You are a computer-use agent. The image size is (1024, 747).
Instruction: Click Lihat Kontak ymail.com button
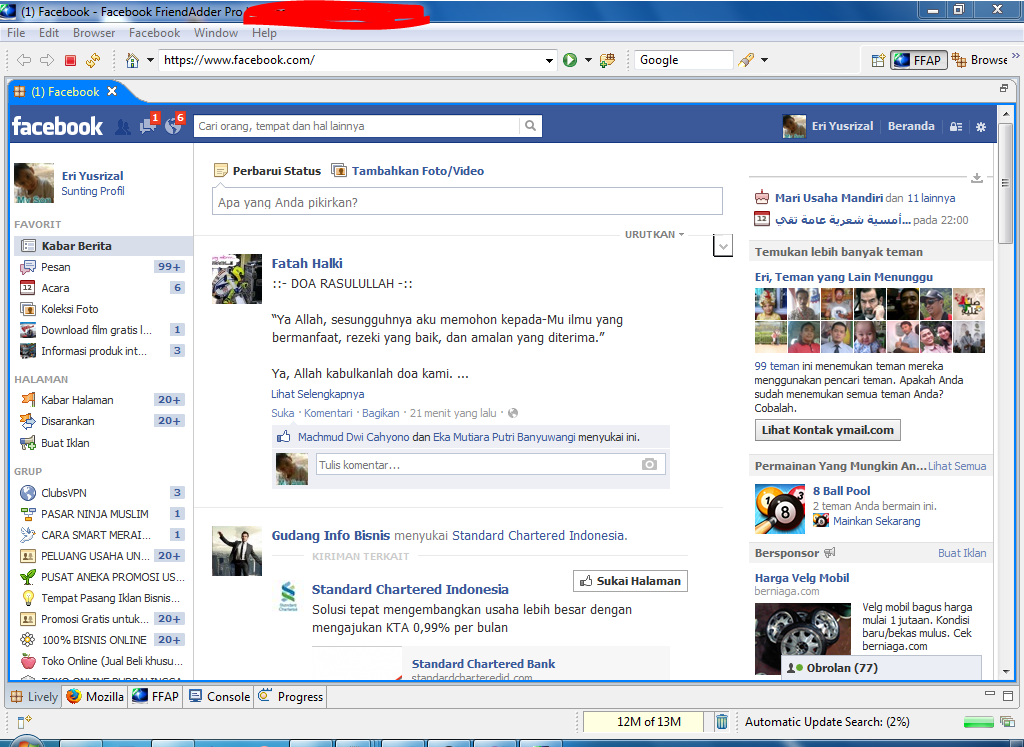827,430
